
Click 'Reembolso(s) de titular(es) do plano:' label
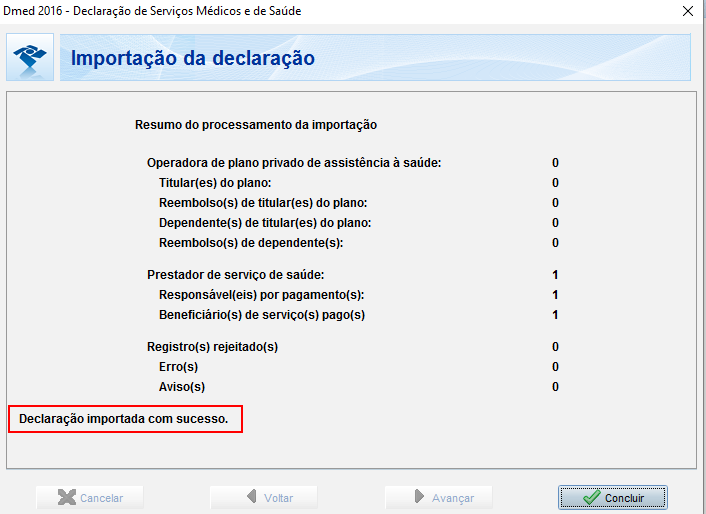click(x=263, y=203)
